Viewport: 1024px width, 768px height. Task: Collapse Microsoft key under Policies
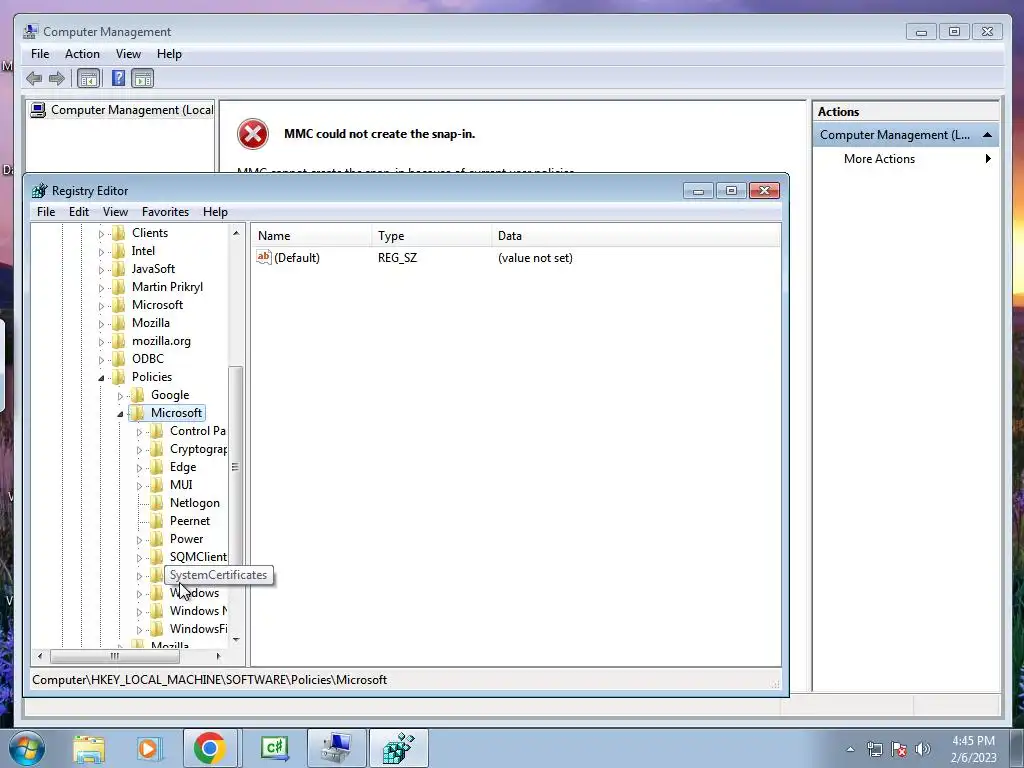click(120, 413)
